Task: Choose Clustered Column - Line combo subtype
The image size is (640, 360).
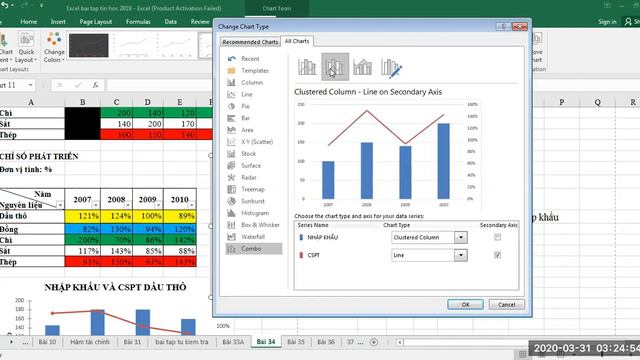Action: pos(307,67)
